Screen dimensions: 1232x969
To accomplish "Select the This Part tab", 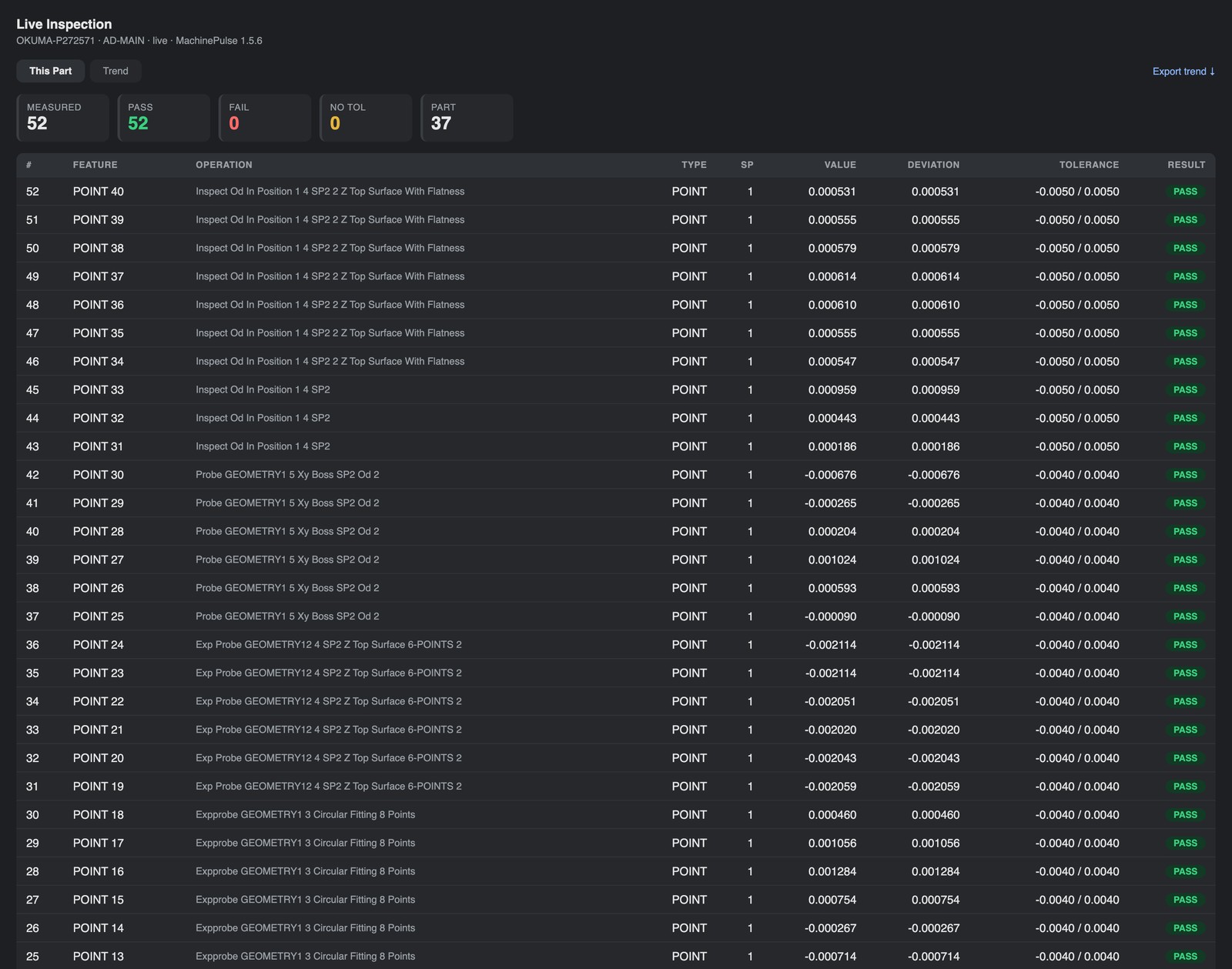I will point(51,71).
